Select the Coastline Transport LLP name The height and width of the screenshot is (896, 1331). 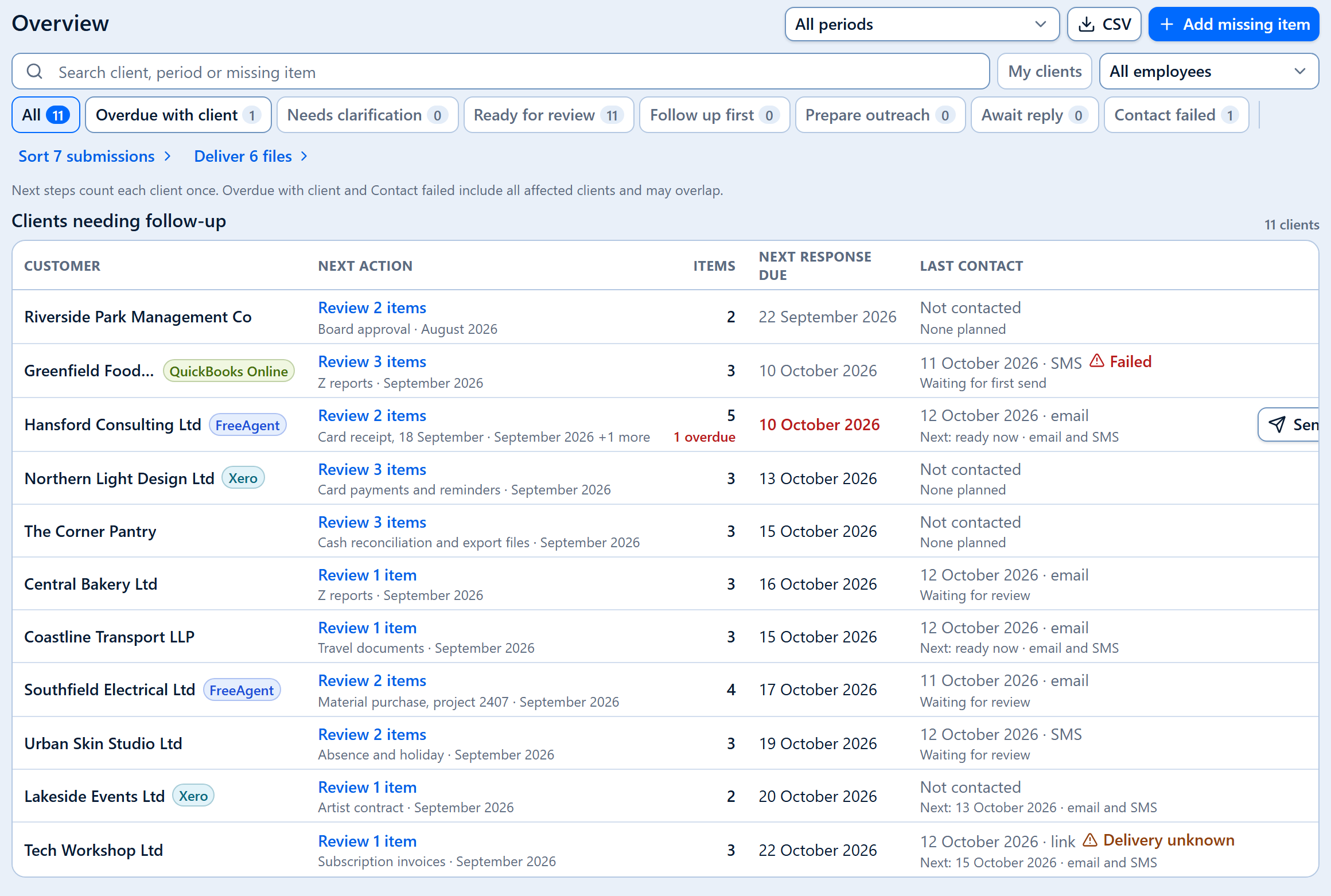point(109,637)
